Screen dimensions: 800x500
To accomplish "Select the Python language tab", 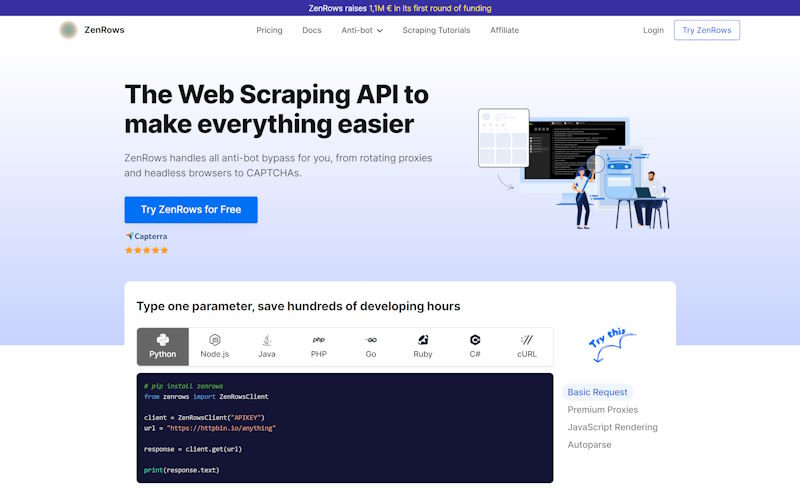I will click(x=163, y=347).
